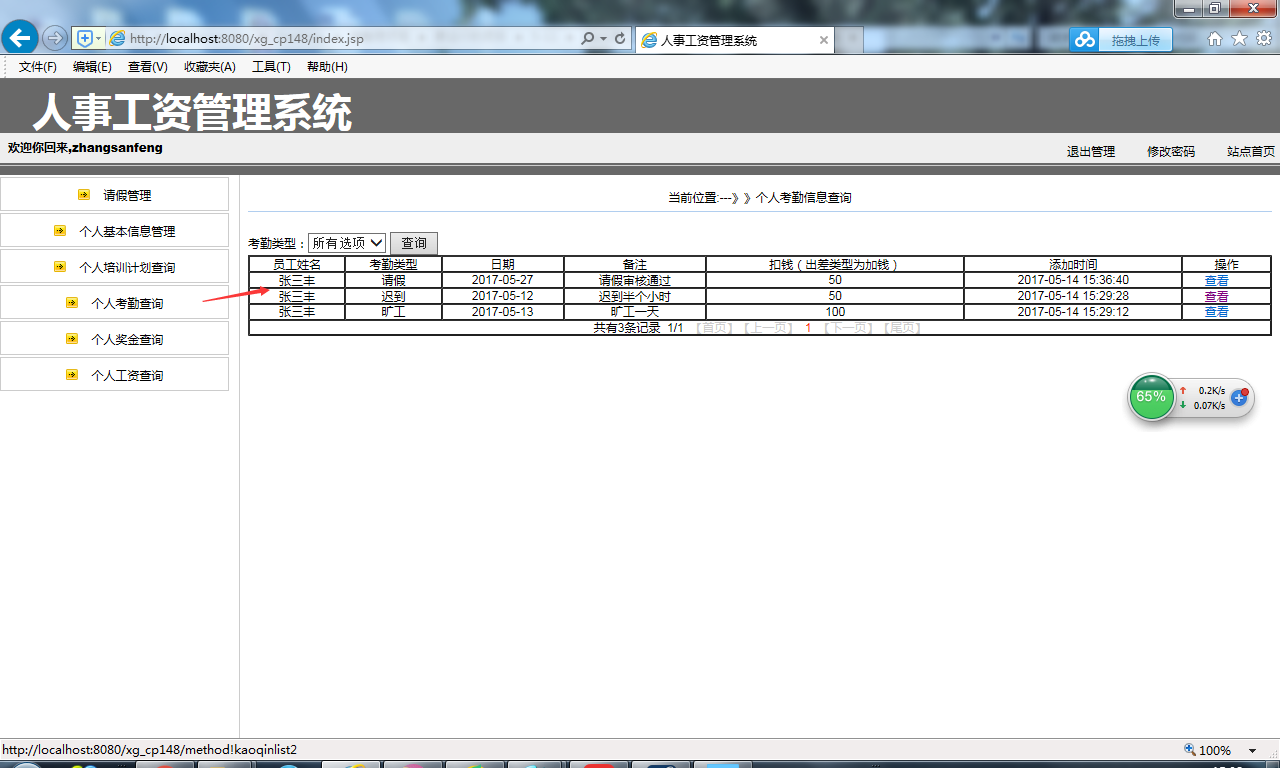Click 查看 link for the 请假 row
1280x768 pixels.
[1216, 281]
